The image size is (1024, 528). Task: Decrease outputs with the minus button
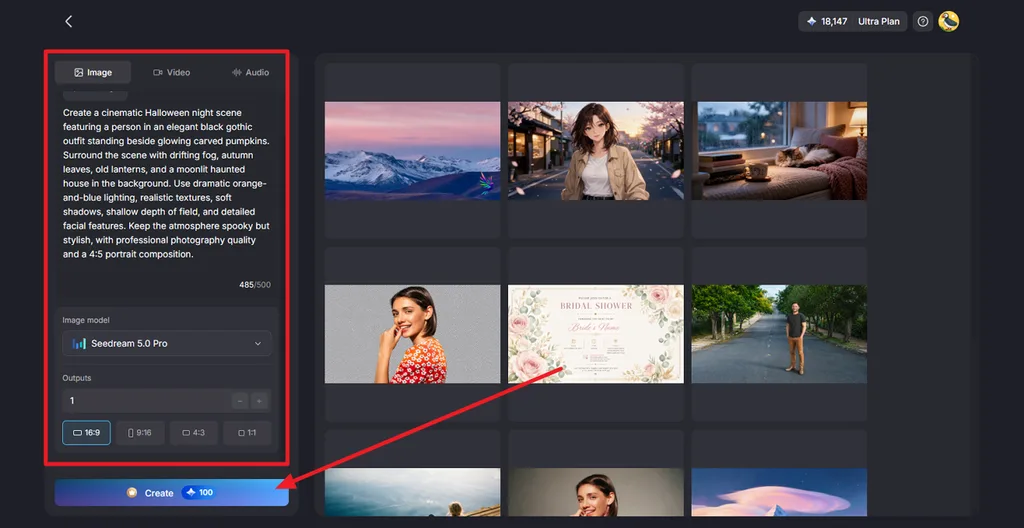click(x=240, y=401)
